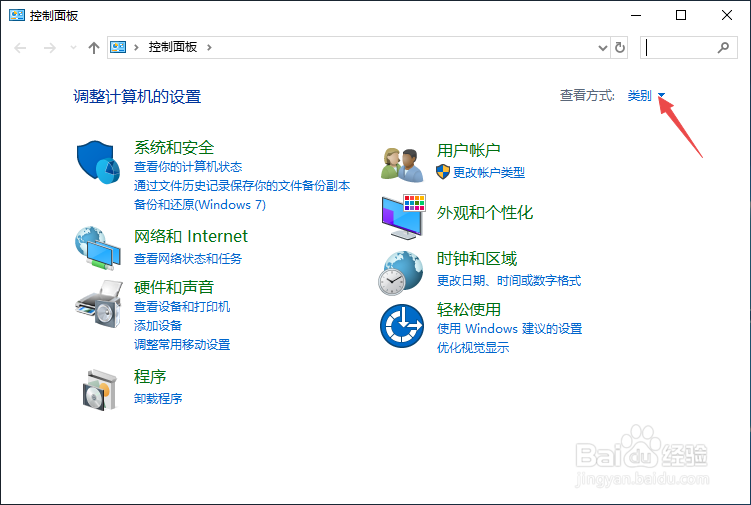Click 卸载程序 link
The height and width of the screenshot is (505, 751).
158,399
